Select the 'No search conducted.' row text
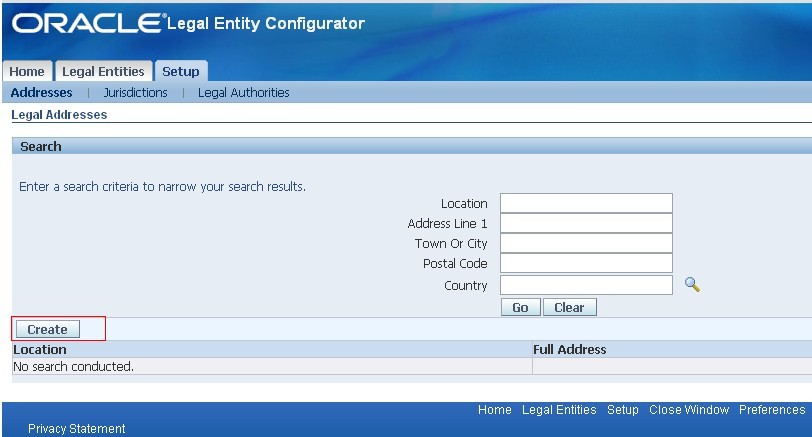 [74, 367]
